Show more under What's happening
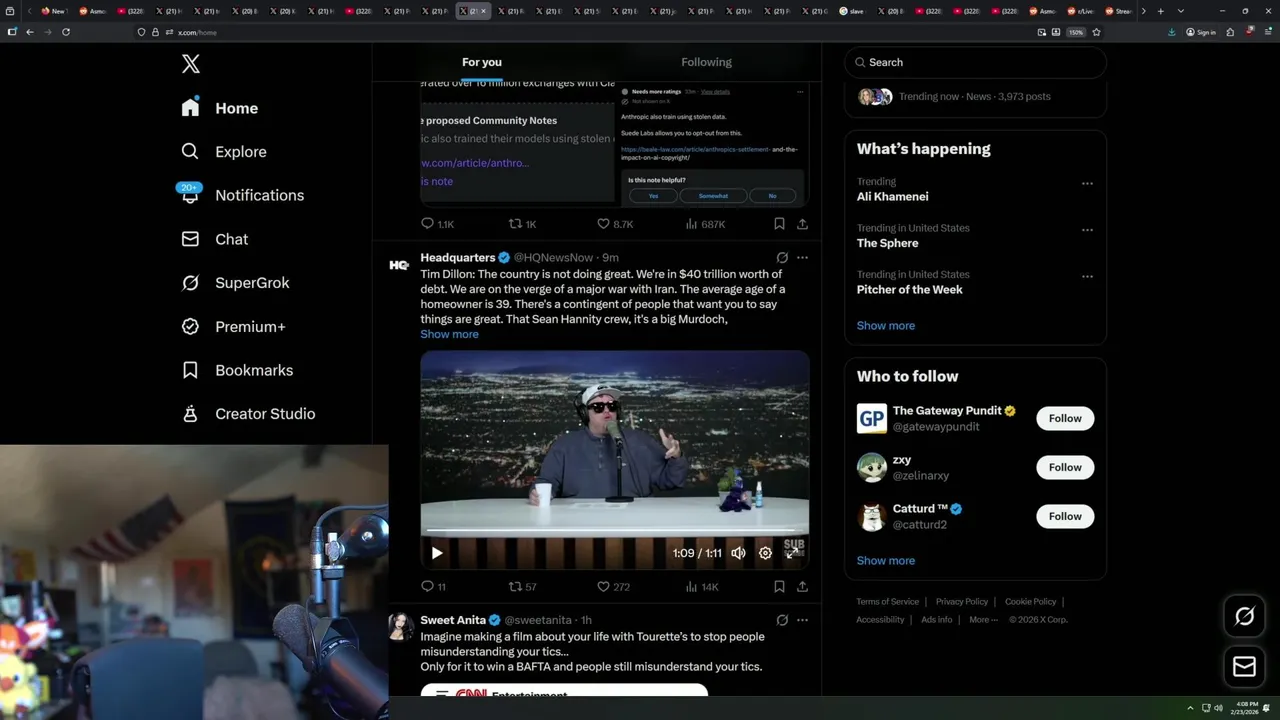Viewport: 1280px width, 720px height. click(x=886, y=326)
